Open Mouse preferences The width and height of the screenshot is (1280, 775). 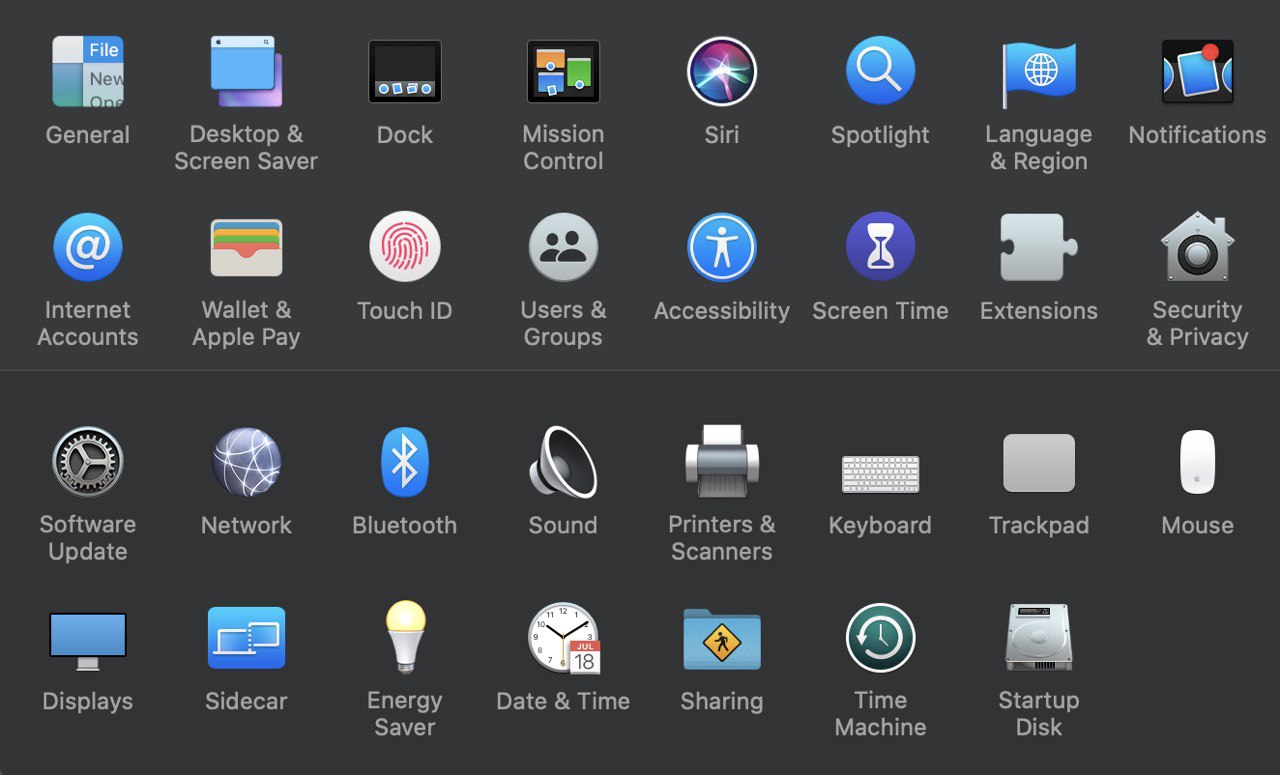coord(1197,462)
